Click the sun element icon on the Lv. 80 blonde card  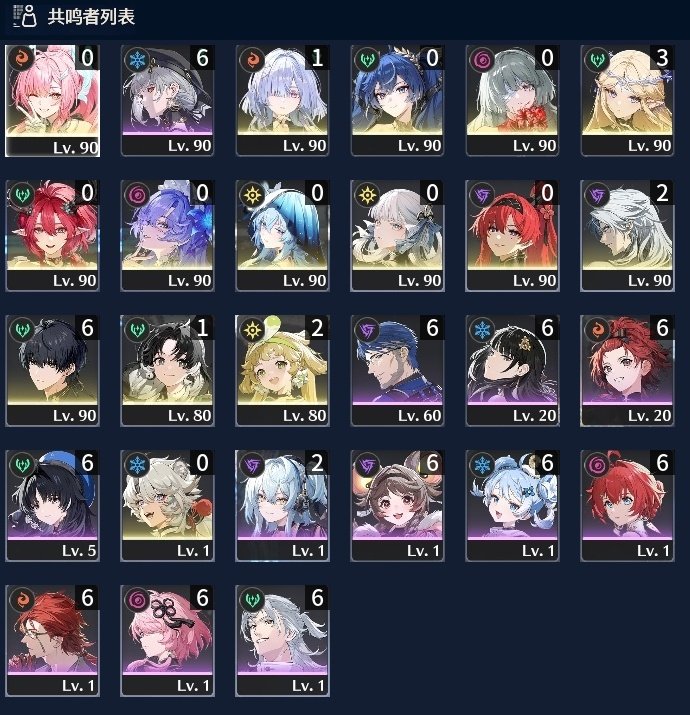tap(252, 330)
